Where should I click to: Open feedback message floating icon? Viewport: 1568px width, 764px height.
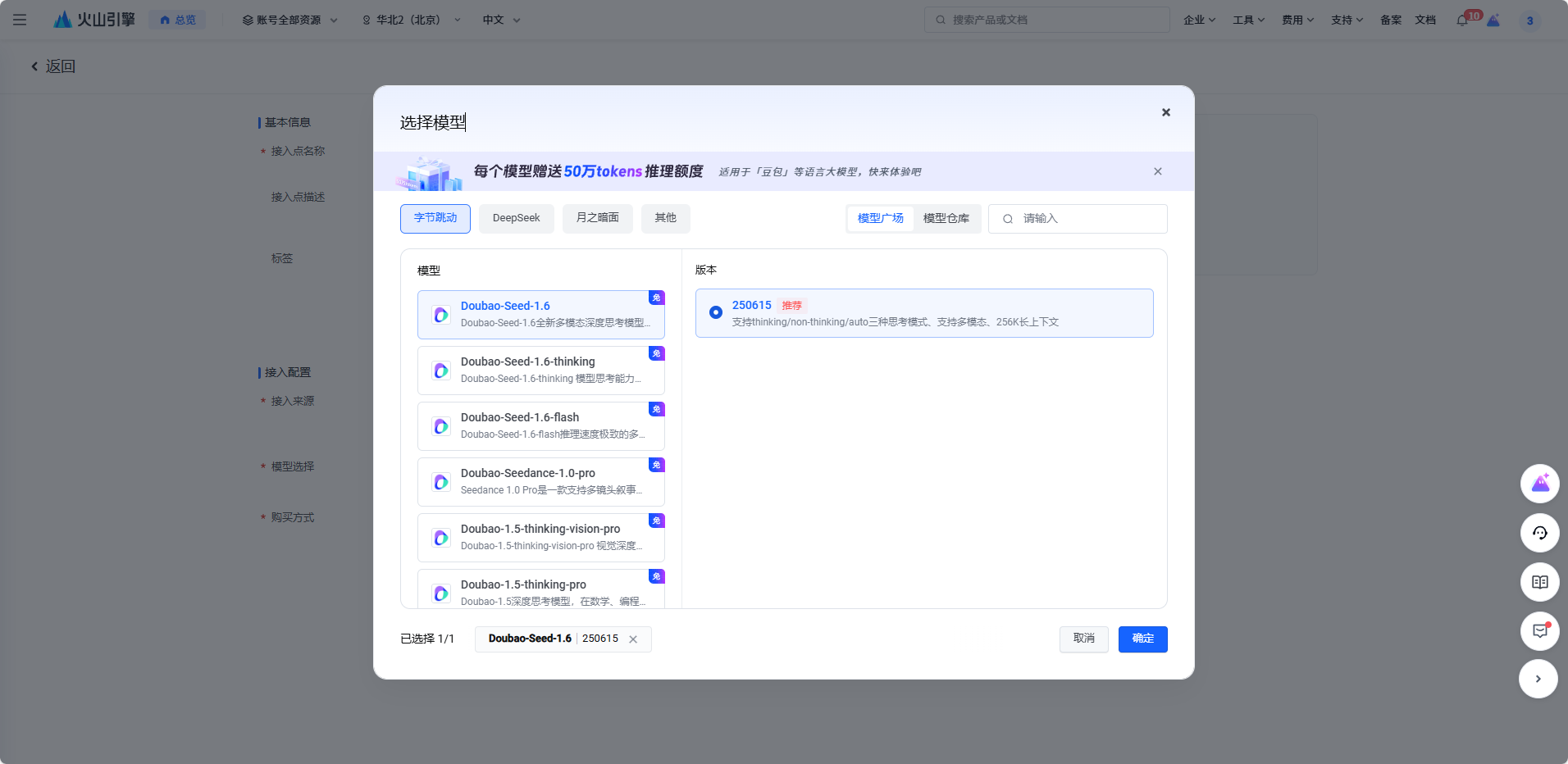tap(1540, 631)
